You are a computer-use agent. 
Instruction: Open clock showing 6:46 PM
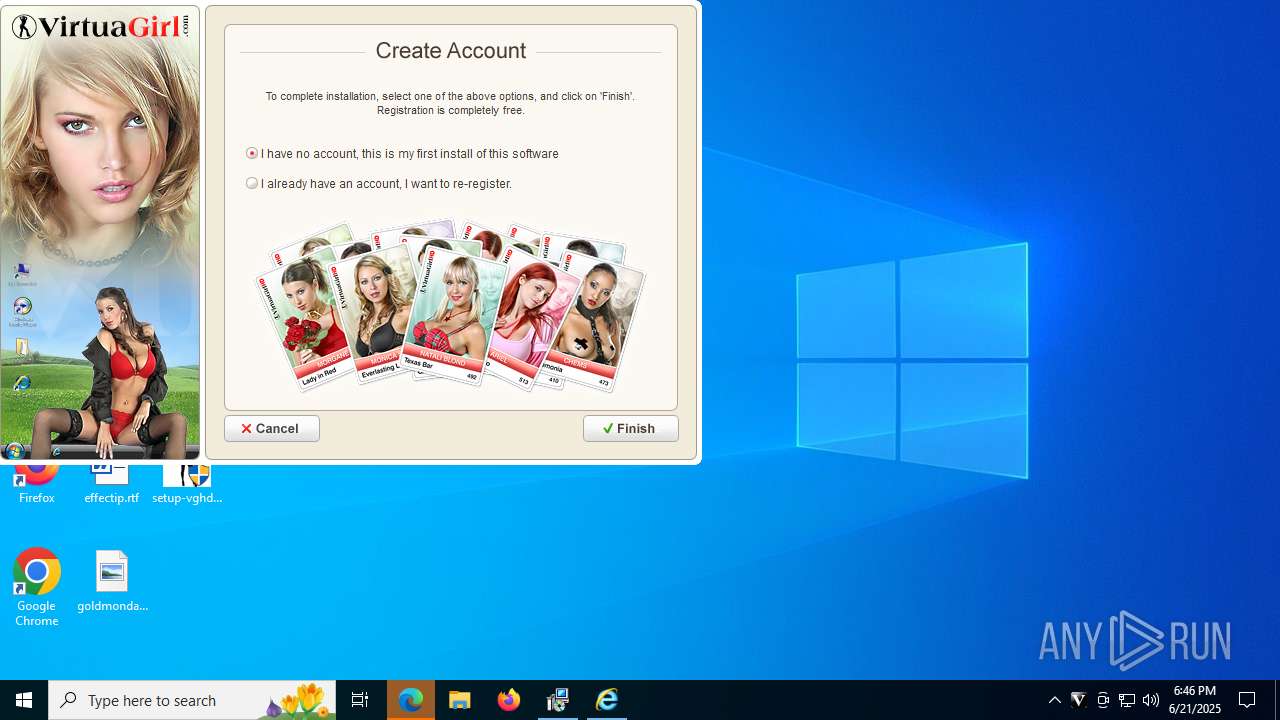pyautogui.click(x=1195, y=700)
